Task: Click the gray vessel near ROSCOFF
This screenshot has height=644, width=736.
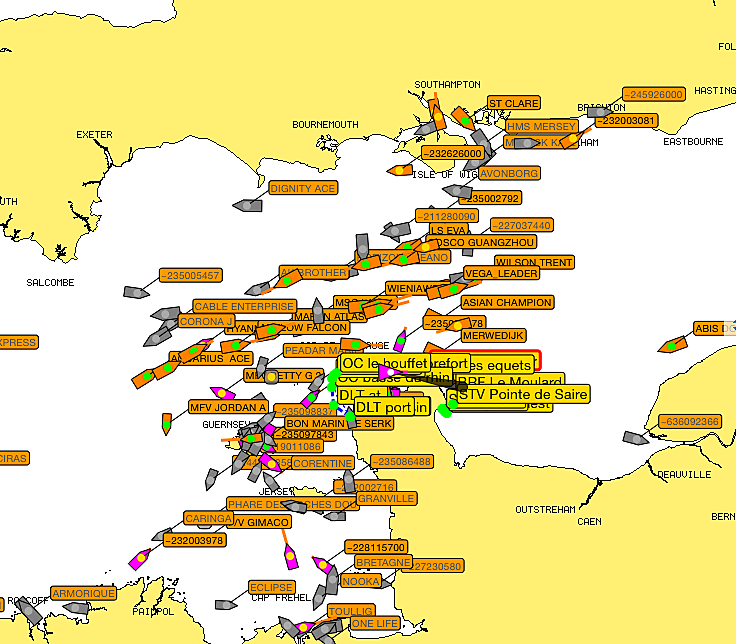Action: coord(28,611)
